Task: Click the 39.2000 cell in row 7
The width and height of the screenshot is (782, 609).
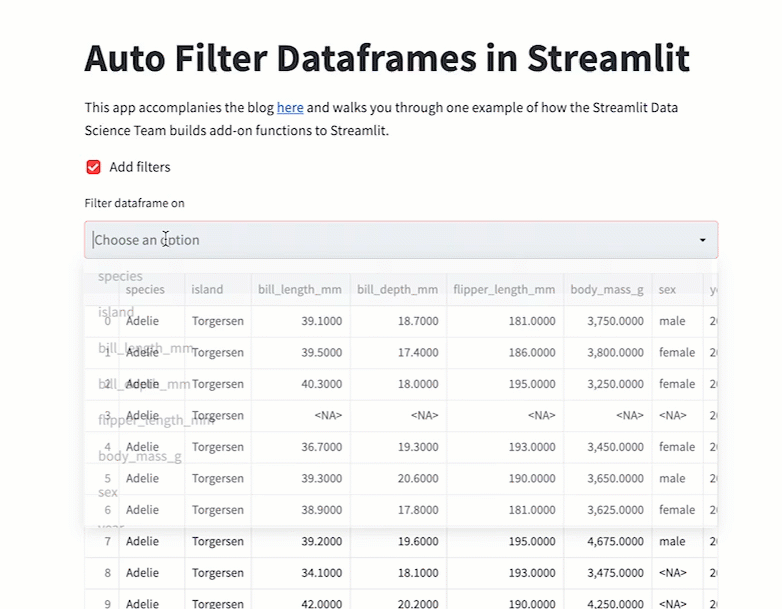Action: click(x=301, y=541)
